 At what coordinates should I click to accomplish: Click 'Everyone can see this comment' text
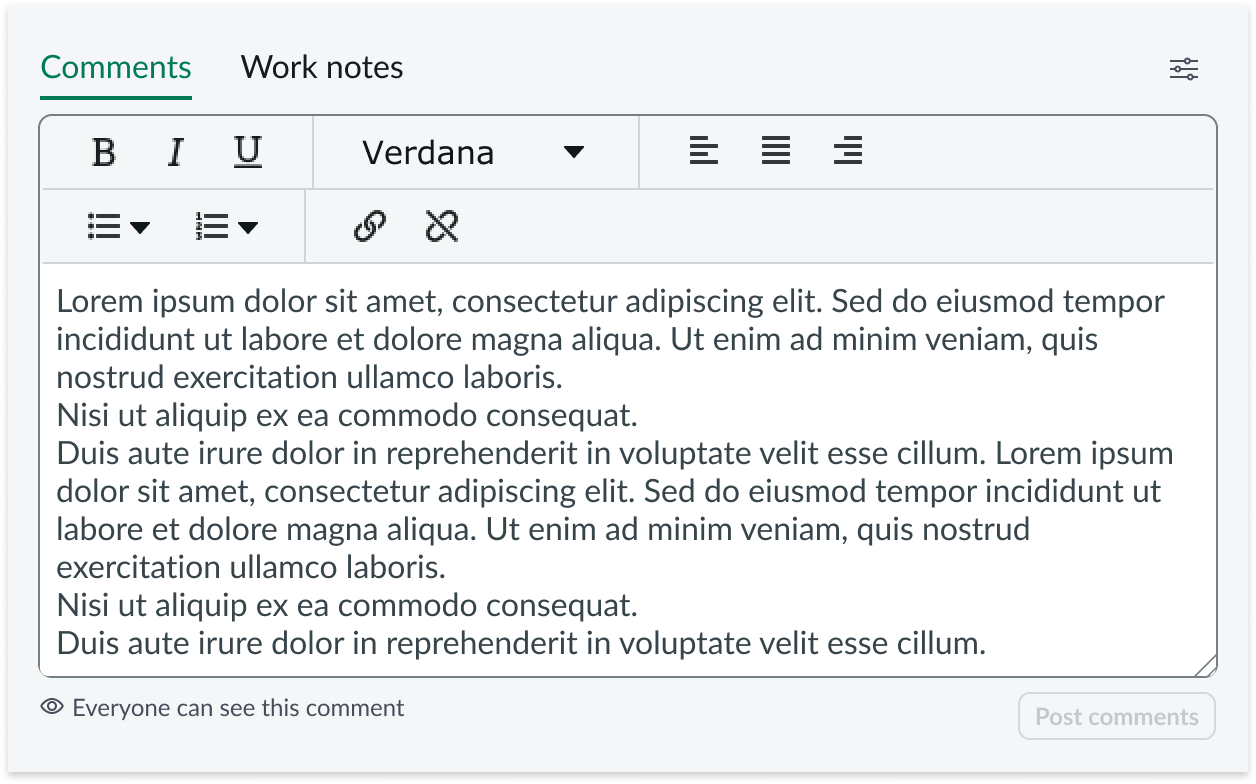pyautogui.click(x=236, y=707)
